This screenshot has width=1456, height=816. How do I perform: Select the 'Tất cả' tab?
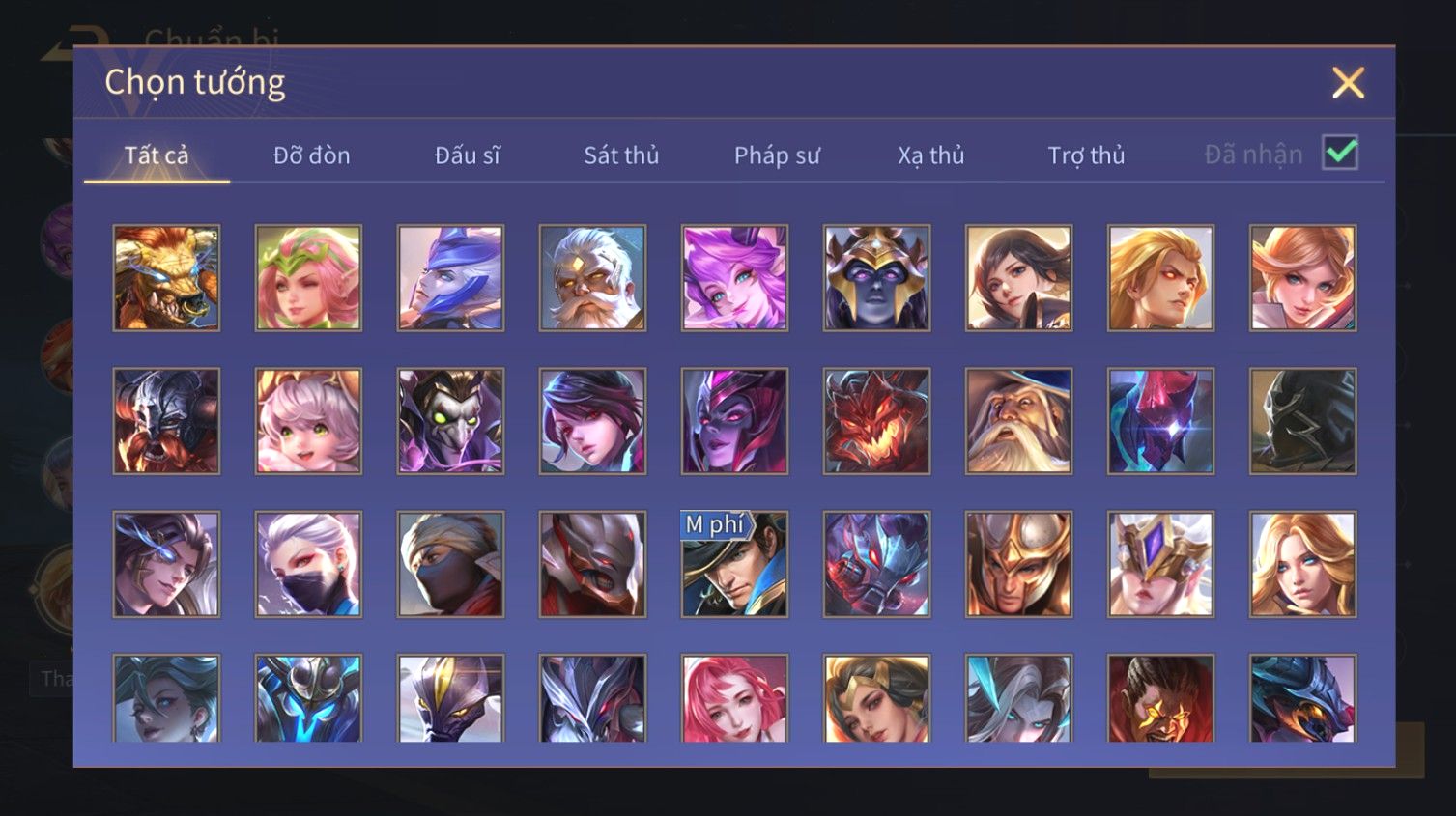[x=157, y=155]
